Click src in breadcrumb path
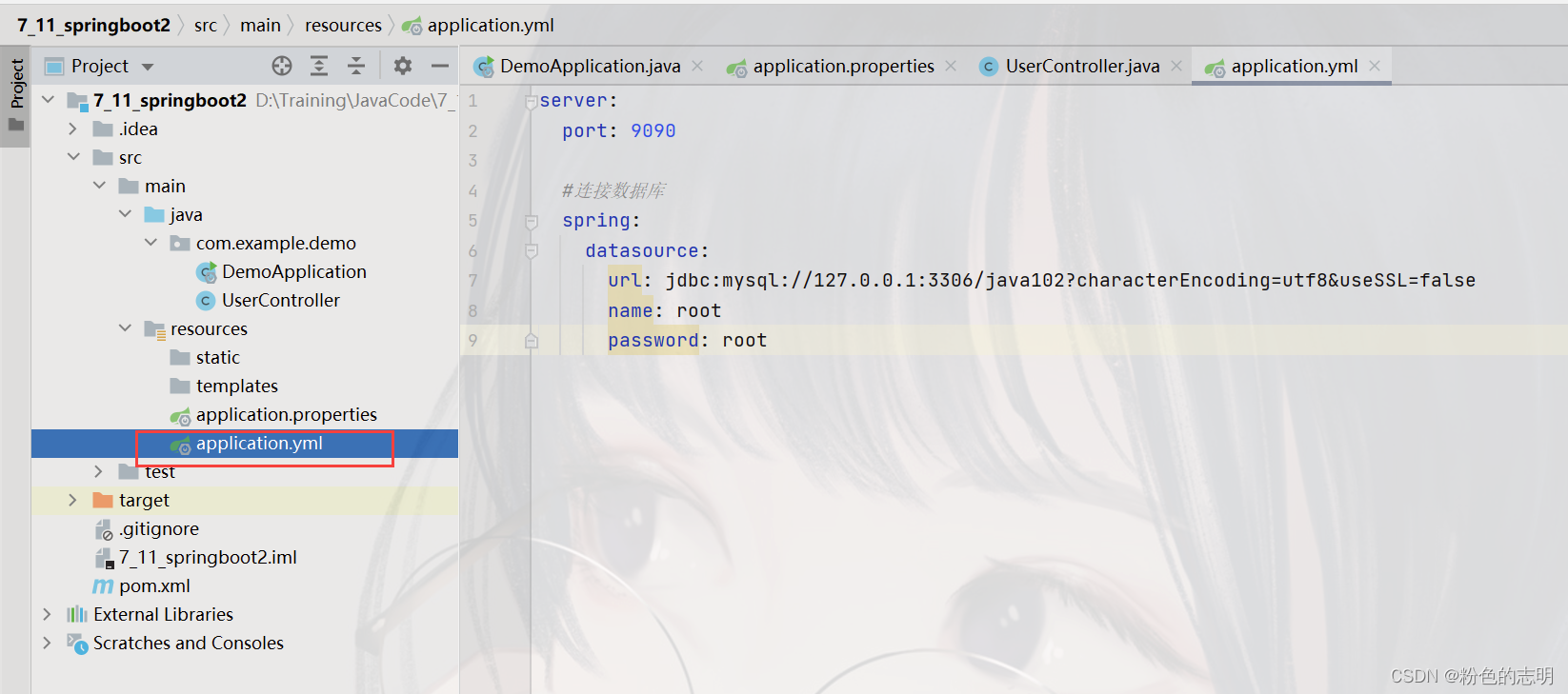The width and height of the screenshot is (1568, 694). coord(206,25)
